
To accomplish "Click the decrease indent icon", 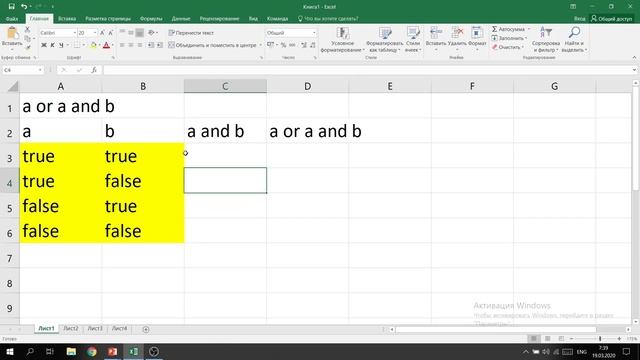I will pos(151,45).
